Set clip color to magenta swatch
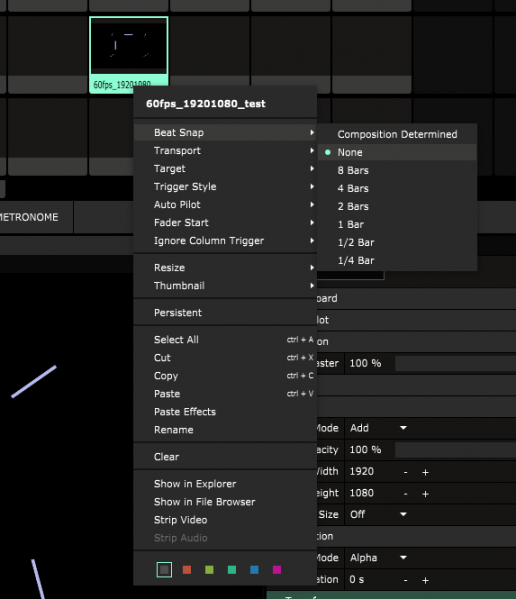The width and height of the screenshot is (516, 599). tap(277, 570)
